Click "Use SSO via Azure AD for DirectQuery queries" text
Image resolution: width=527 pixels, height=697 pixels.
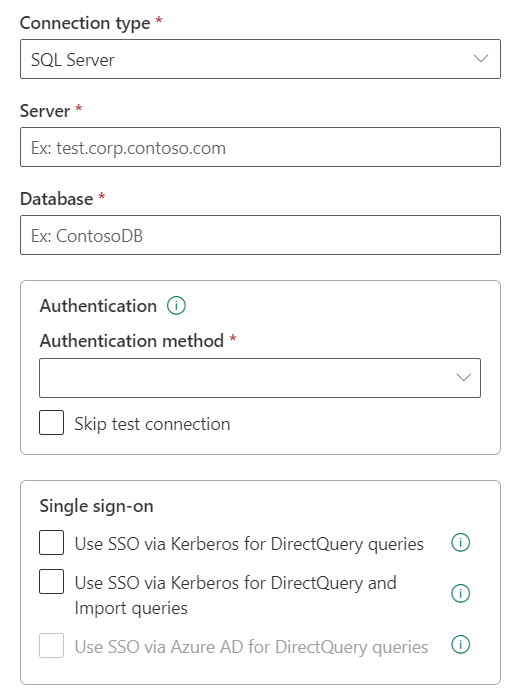click(x=252, y=647)
